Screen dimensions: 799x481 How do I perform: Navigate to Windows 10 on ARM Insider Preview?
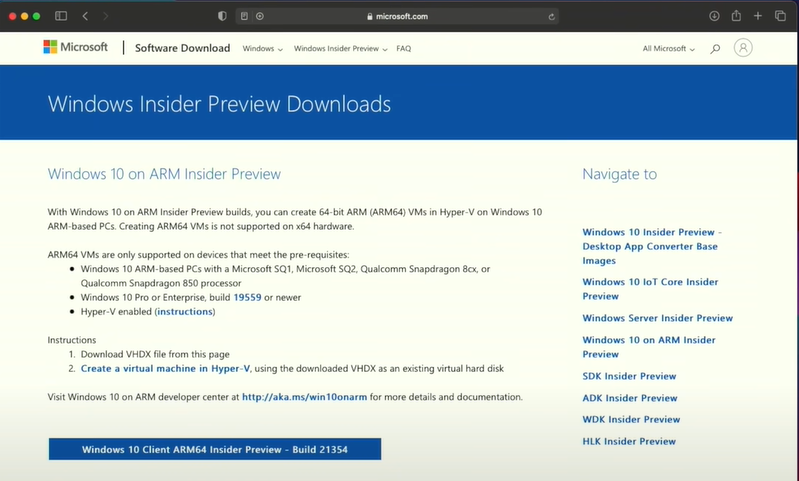[x=649, y=347]
